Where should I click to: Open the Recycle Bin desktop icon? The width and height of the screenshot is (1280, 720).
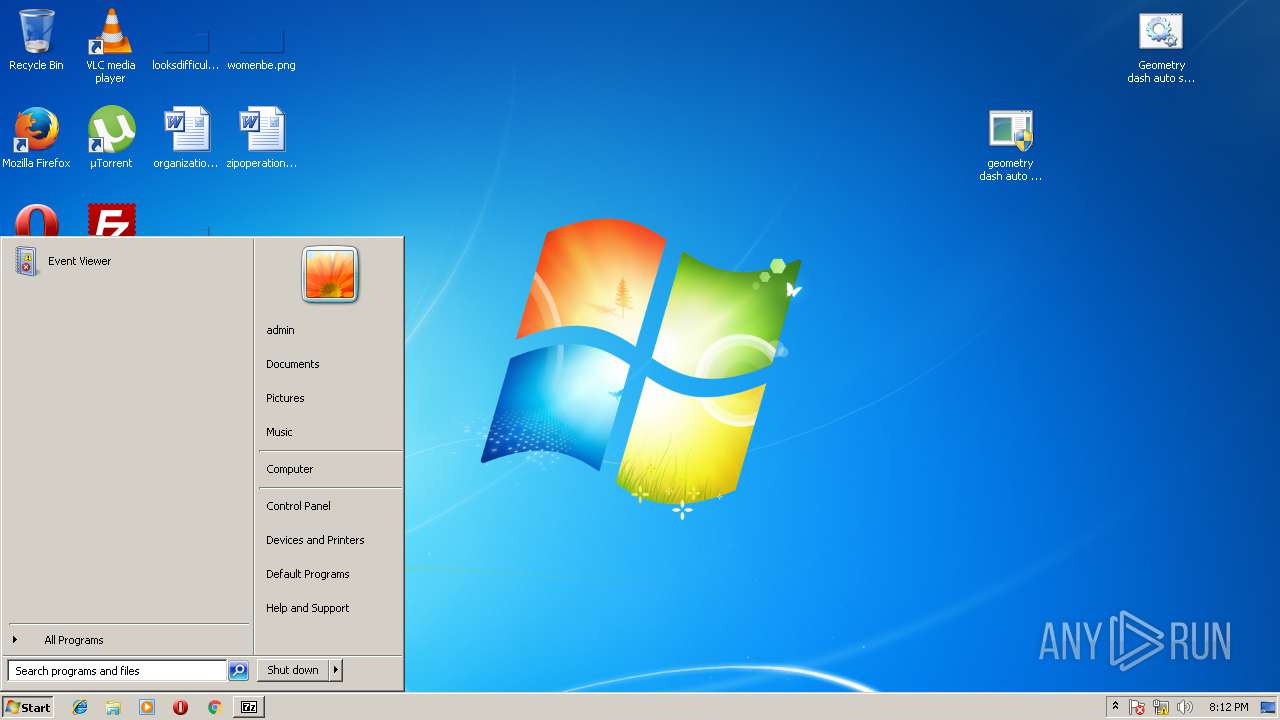coord(36,41)
